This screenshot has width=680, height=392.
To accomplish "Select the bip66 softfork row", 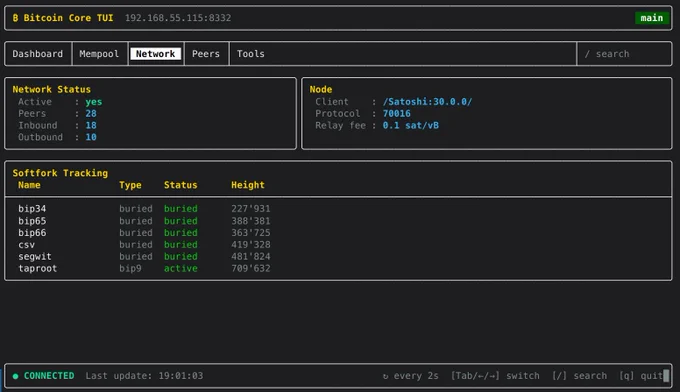I will coord(338,233).
